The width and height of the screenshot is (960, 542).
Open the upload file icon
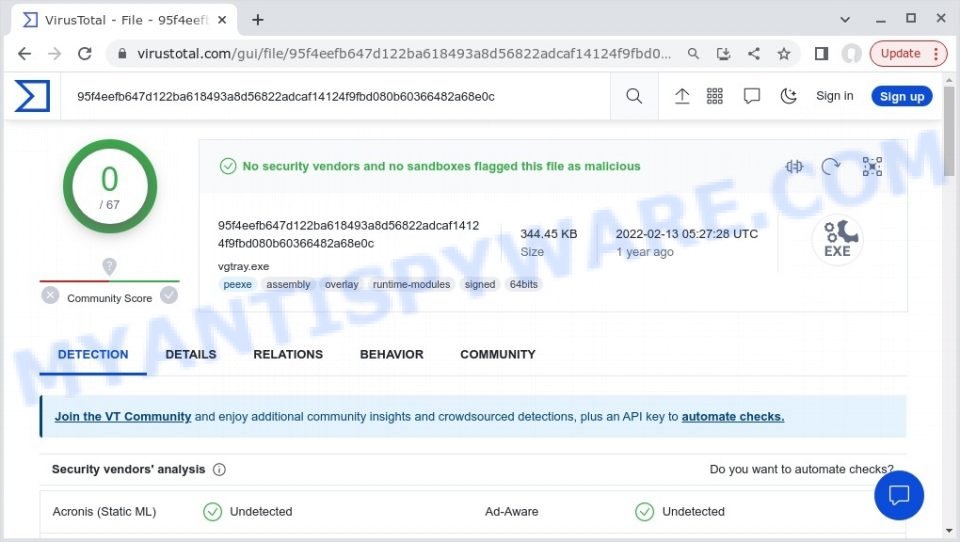coord(681,96)
